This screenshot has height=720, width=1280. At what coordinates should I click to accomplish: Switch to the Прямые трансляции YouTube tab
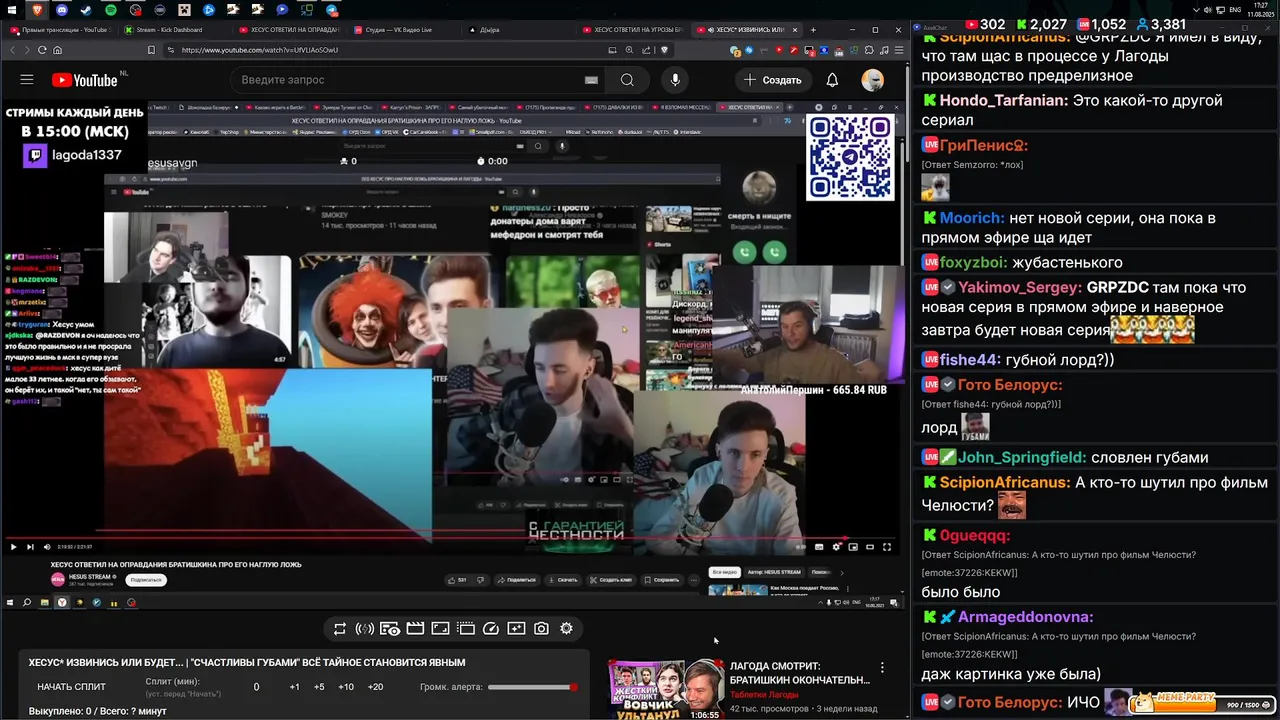point(62,30)
